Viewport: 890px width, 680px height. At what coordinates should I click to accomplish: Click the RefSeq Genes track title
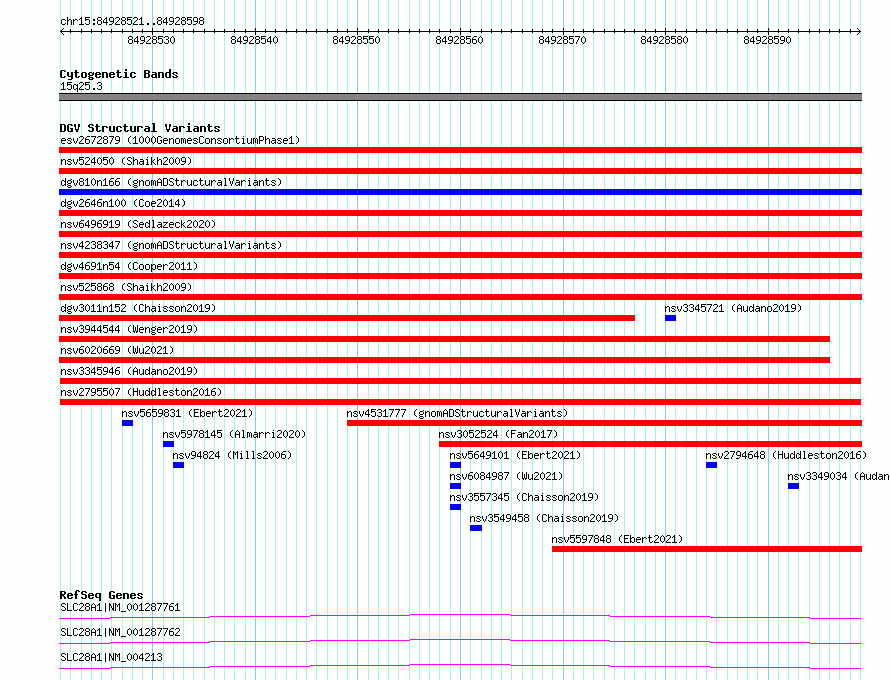pyautogui.click(x=101, y=595)
